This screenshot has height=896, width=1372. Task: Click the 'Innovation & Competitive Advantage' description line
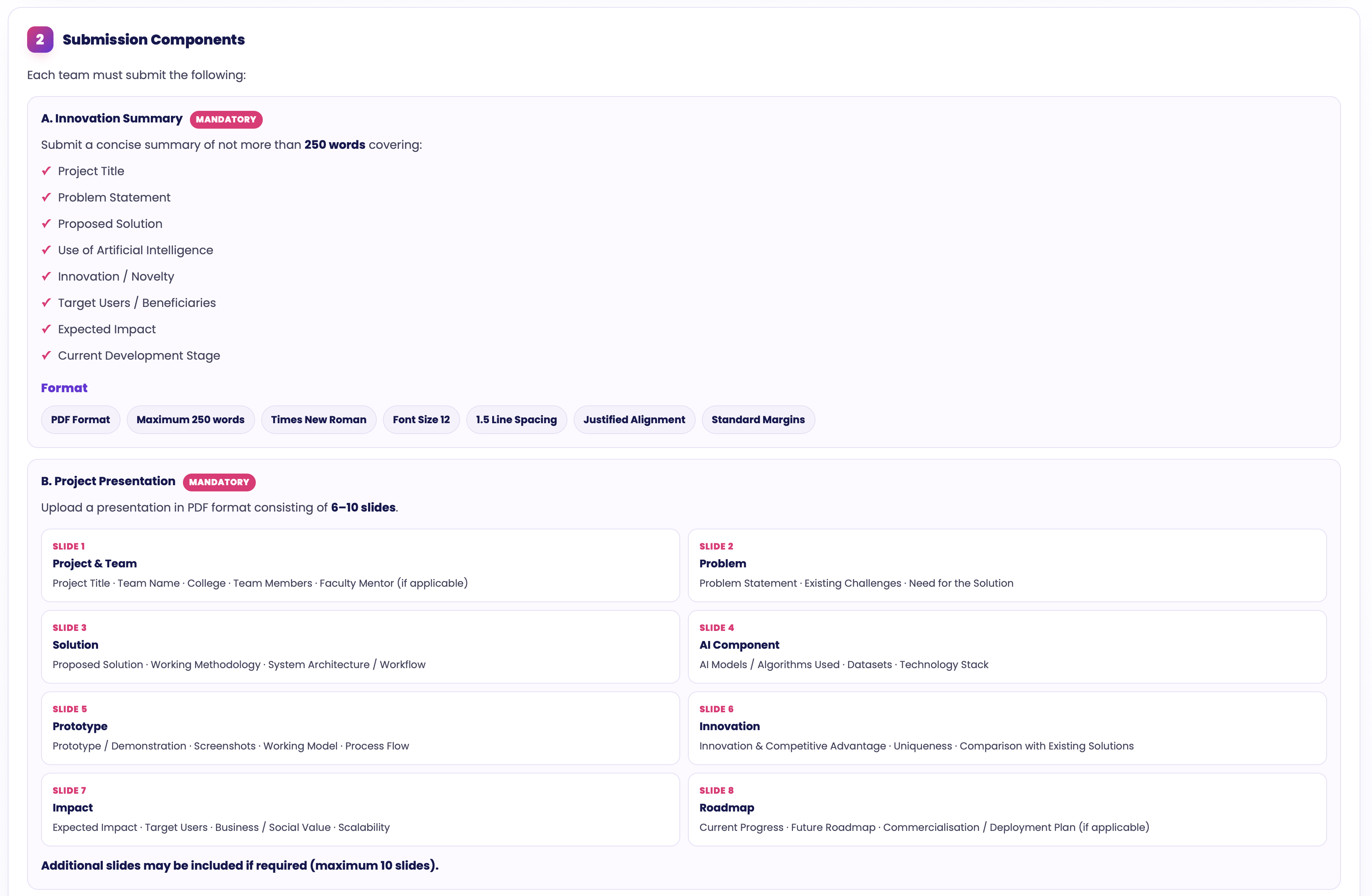click(x=917, y=746)
